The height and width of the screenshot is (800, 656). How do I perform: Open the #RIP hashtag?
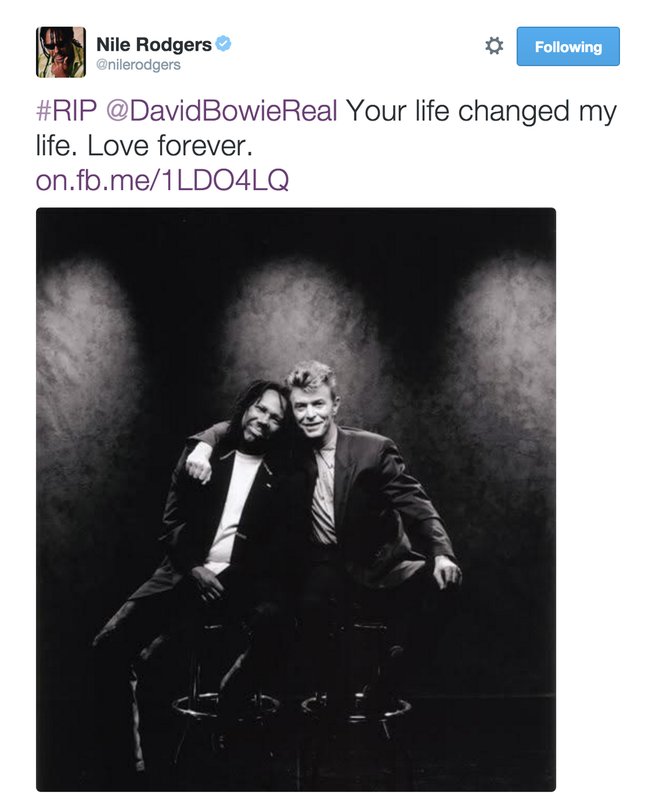point(66,111)
